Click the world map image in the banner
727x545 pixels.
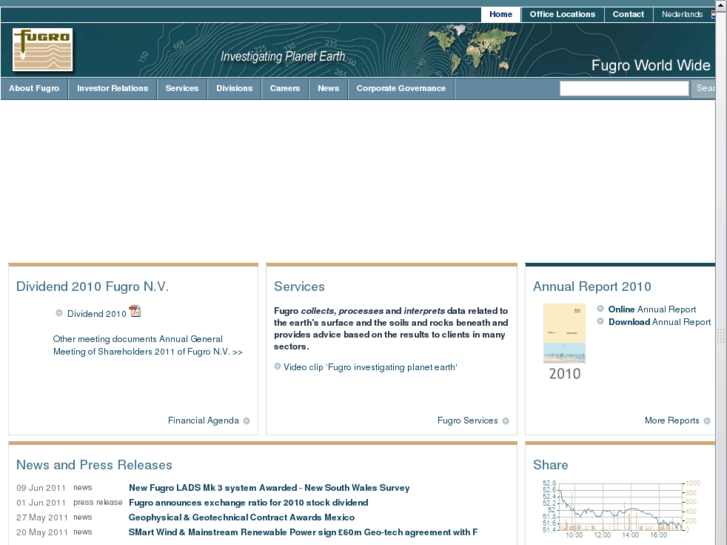[473, 49]
